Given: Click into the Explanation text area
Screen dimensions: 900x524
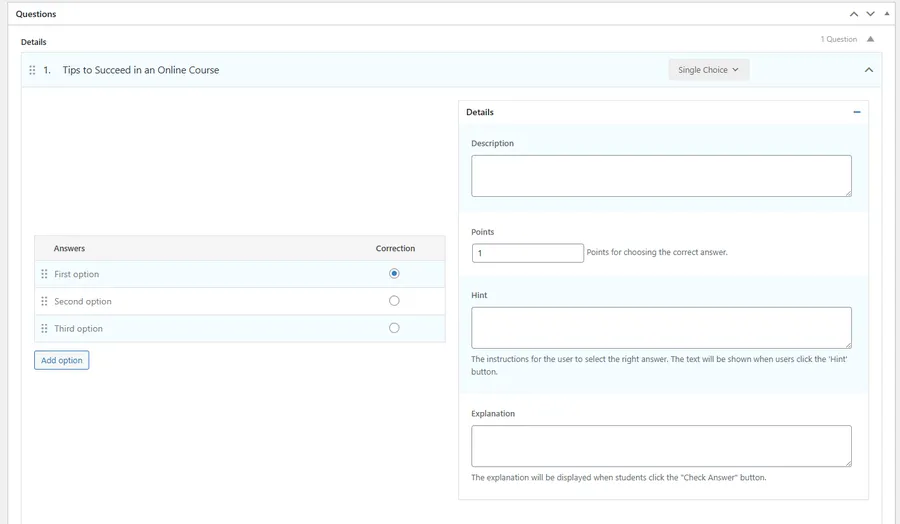Looking at the screenshot, I should [x=661, y=446].
